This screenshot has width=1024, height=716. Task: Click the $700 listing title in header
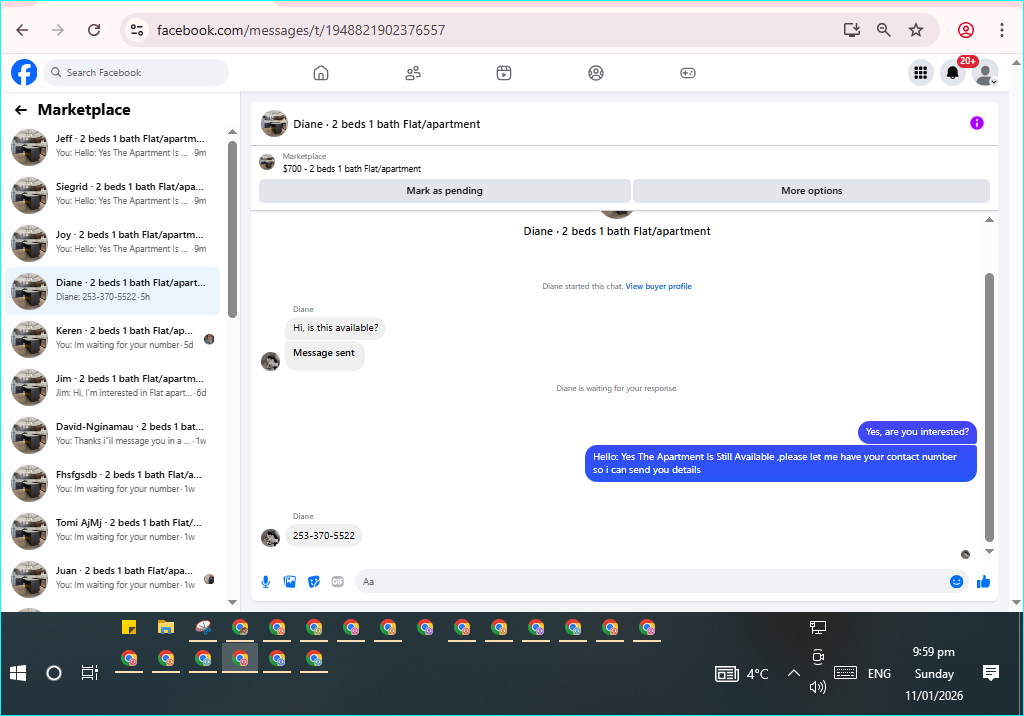[351, 169]
